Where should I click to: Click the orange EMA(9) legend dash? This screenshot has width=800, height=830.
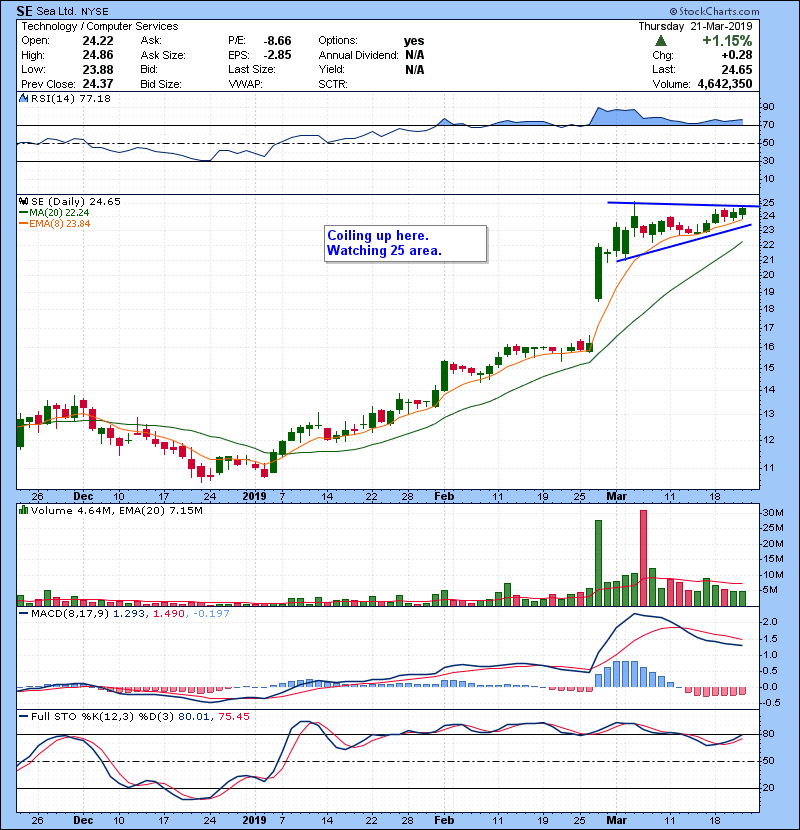click(22, 223)
